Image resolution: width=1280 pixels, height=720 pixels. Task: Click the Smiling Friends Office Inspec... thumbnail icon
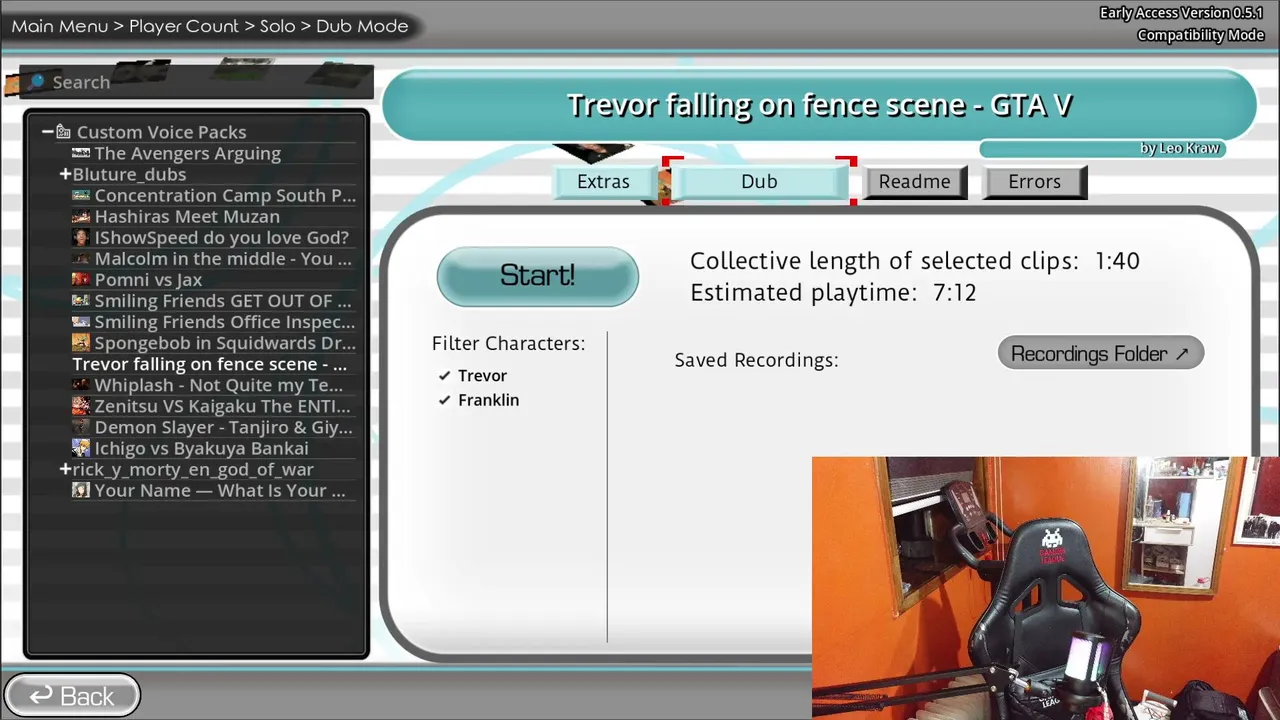[81, 322]
